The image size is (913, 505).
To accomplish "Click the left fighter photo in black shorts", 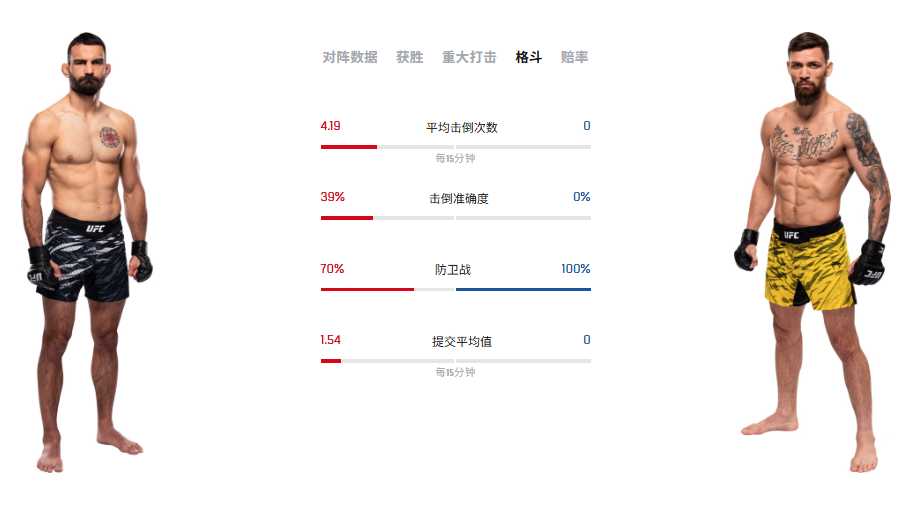I will [x=87, y=252].
